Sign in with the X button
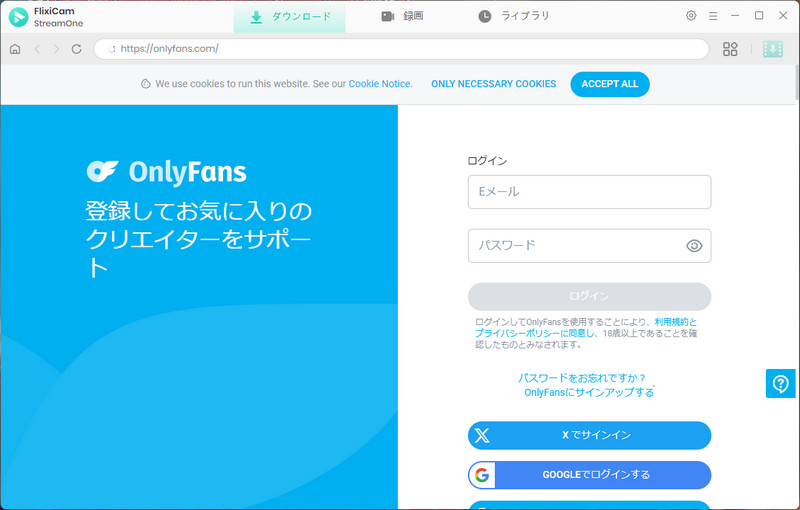This screenshot has width=800, height=510. tap(589, 435)
